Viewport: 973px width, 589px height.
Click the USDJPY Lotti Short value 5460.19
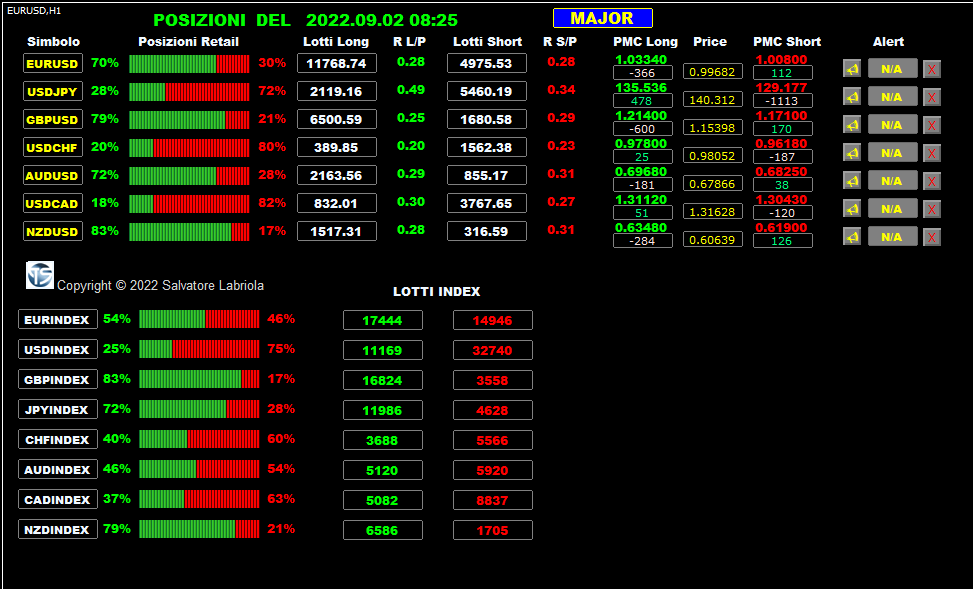click(x=486, y=91)
